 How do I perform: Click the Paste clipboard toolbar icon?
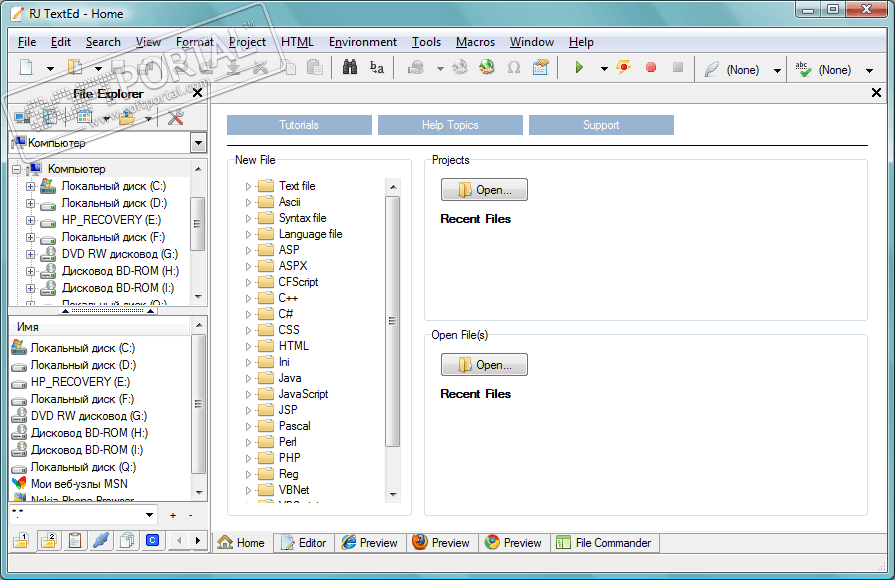pyautogui.click(x=315, y=68)
